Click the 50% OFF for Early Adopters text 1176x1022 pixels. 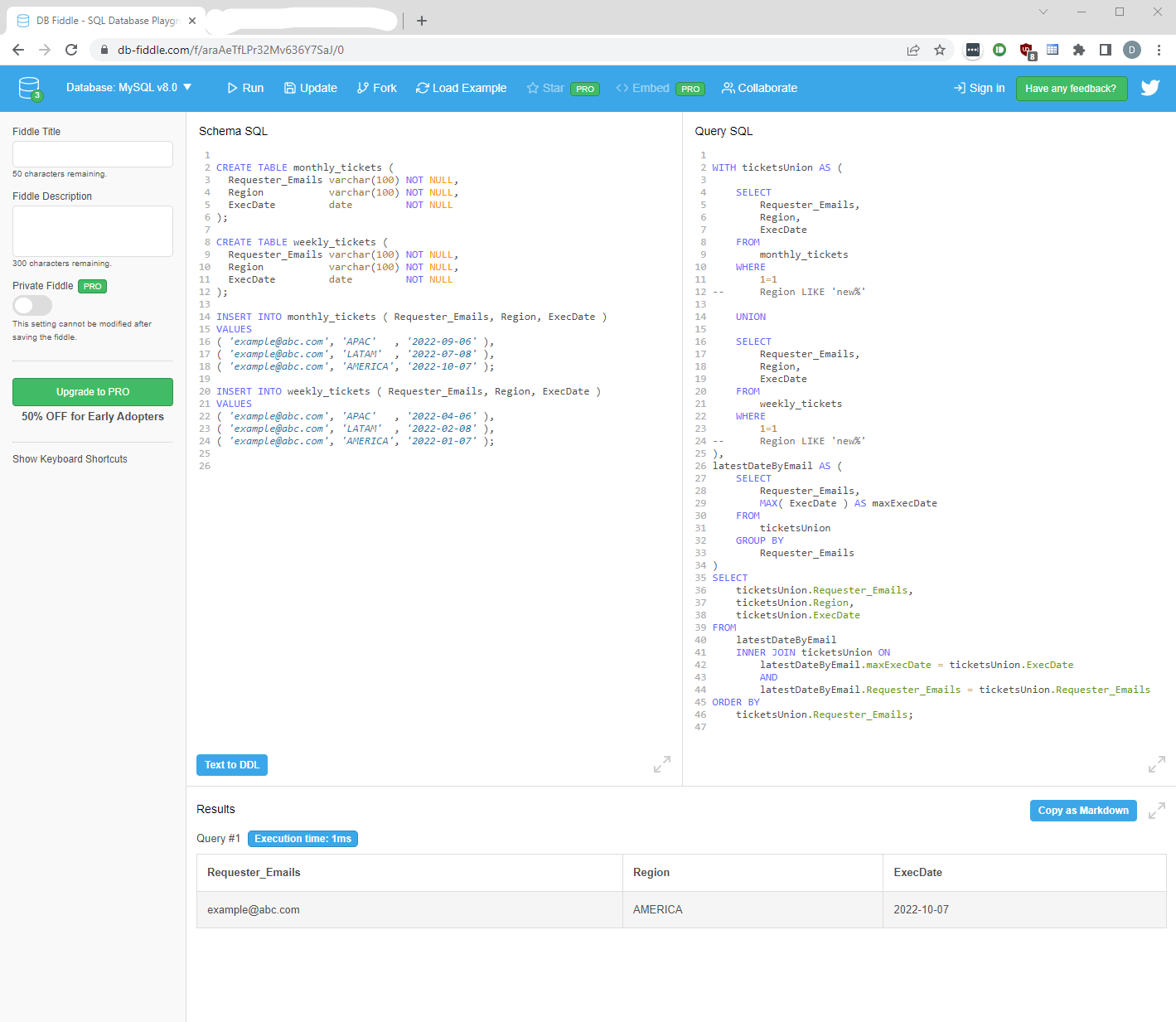[93, 417]
